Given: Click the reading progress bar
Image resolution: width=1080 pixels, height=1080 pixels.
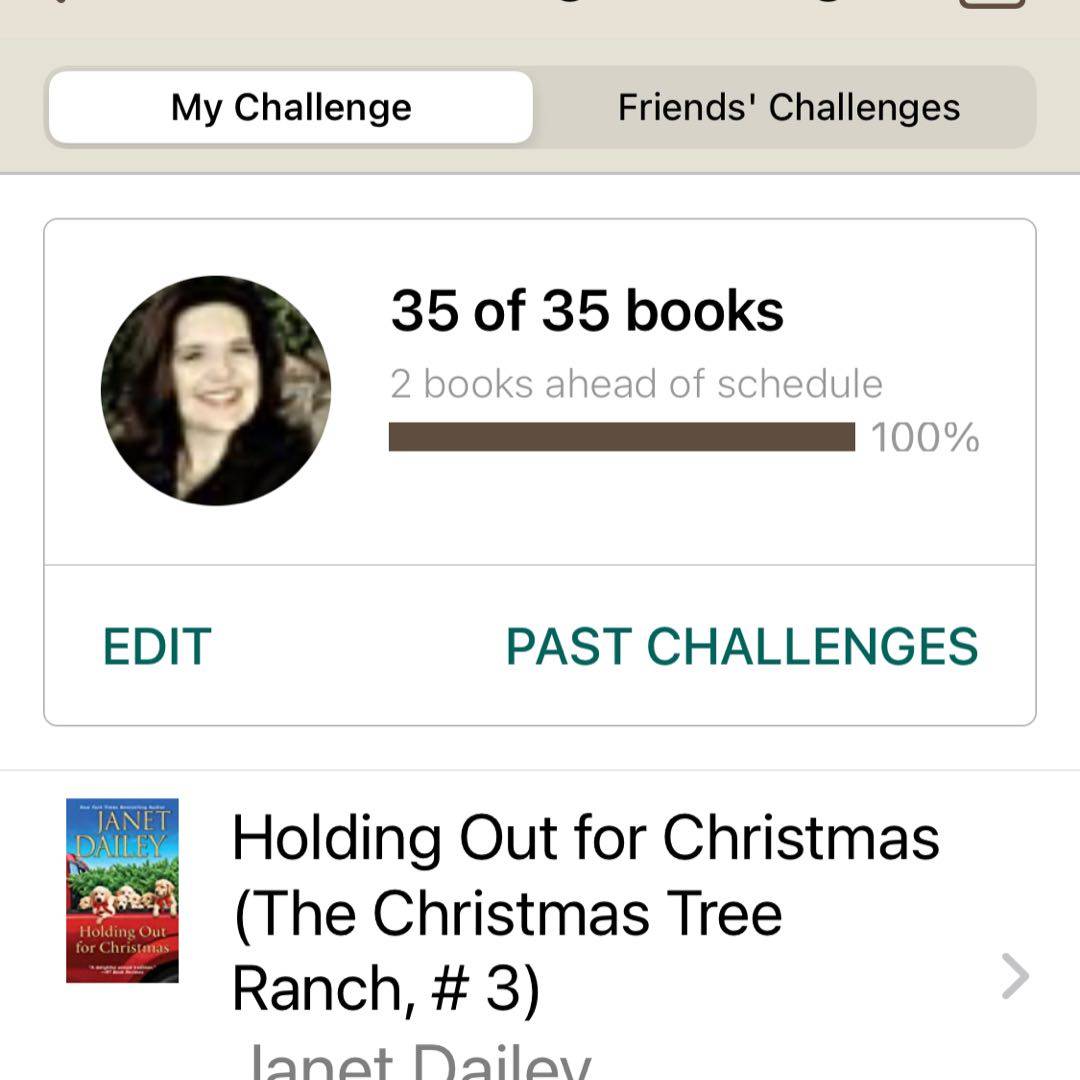Looking at the screenshot, I should (x=621, y=437).
